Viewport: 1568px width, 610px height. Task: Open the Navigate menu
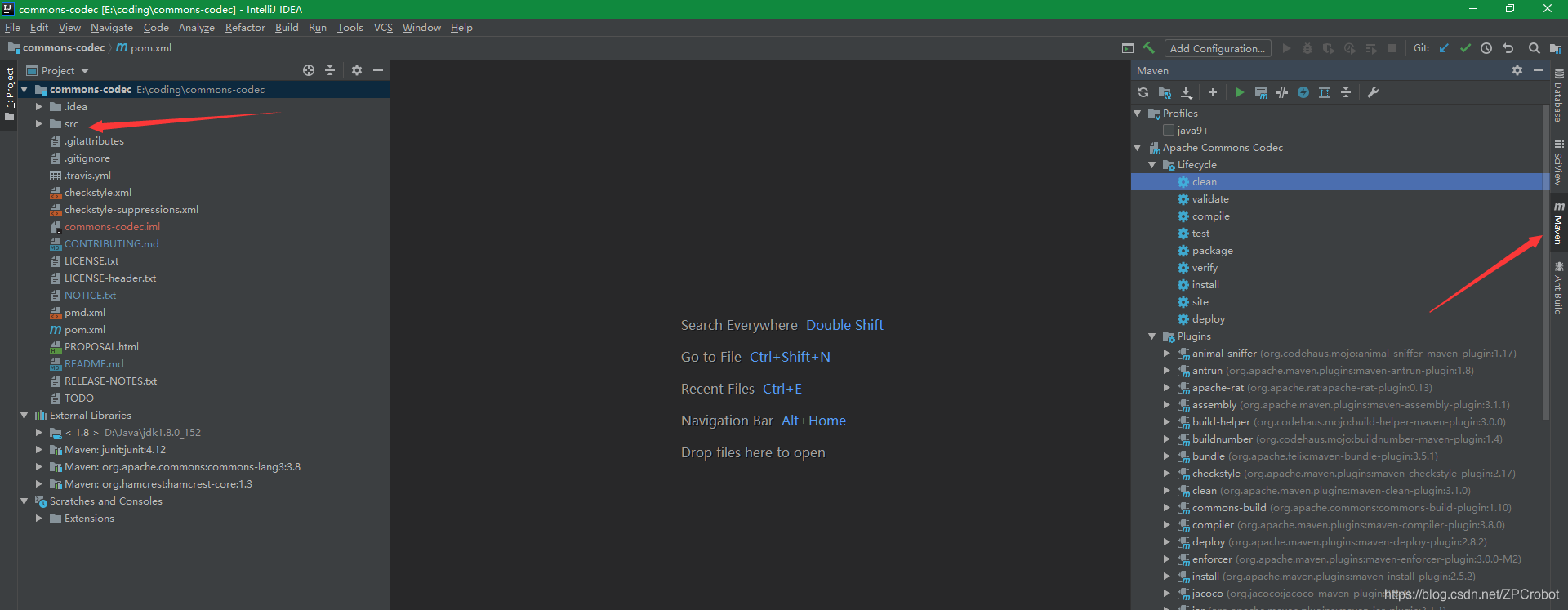pyautogui.click(x=112, y=28)
